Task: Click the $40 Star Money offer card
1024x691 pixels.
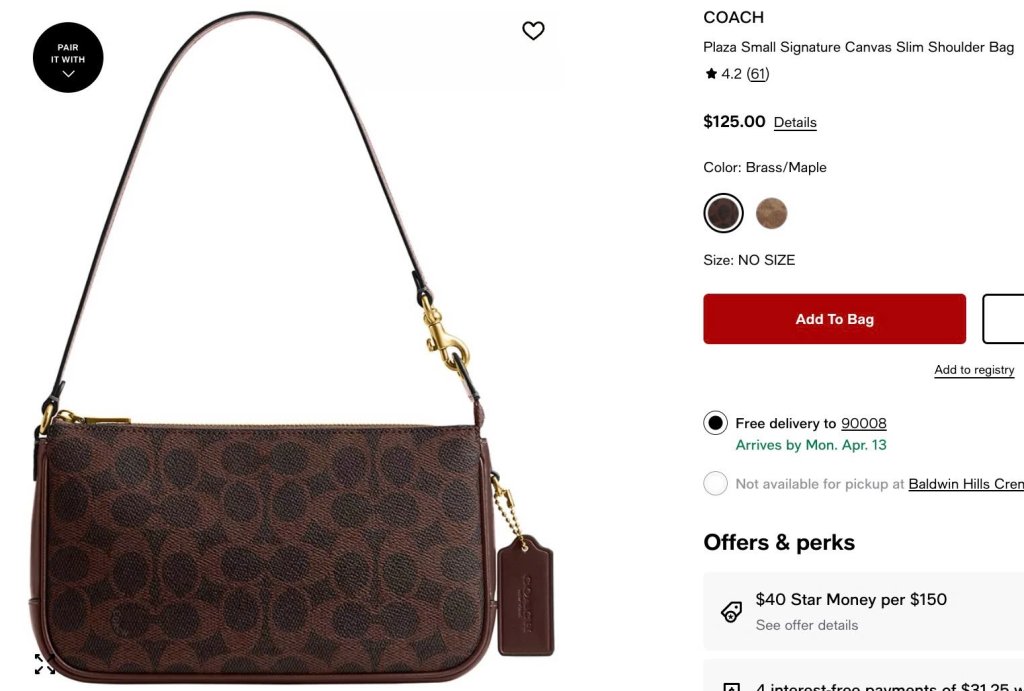Action: [x=863, y=611]
